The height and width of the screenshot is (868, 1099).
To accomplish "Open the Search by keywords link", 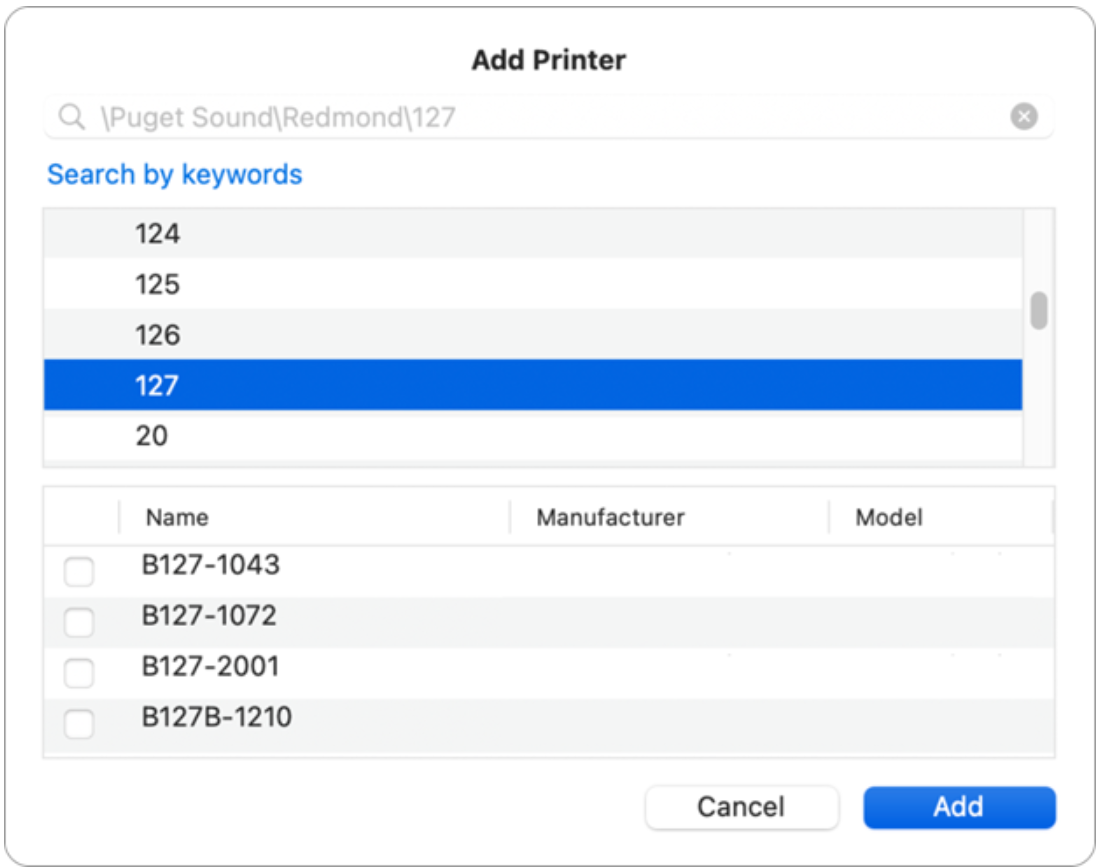I will click(175, 175).
